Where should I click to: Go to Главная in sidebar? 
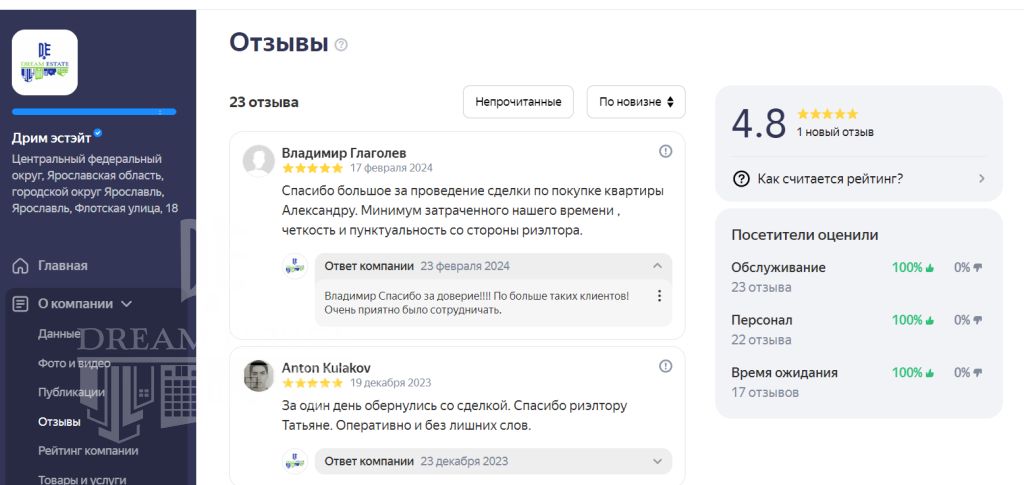click(x=62, y=266)
